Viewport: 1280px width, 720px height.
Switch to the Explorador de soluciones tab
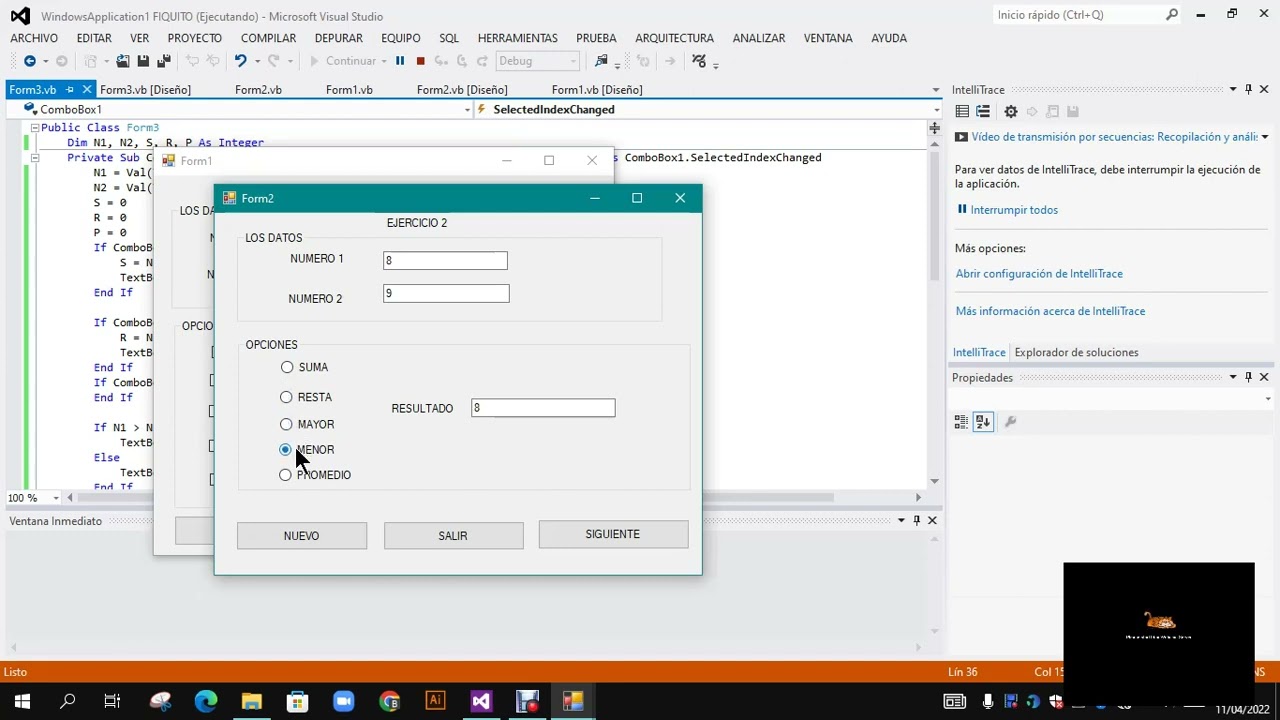point(1076,352)
